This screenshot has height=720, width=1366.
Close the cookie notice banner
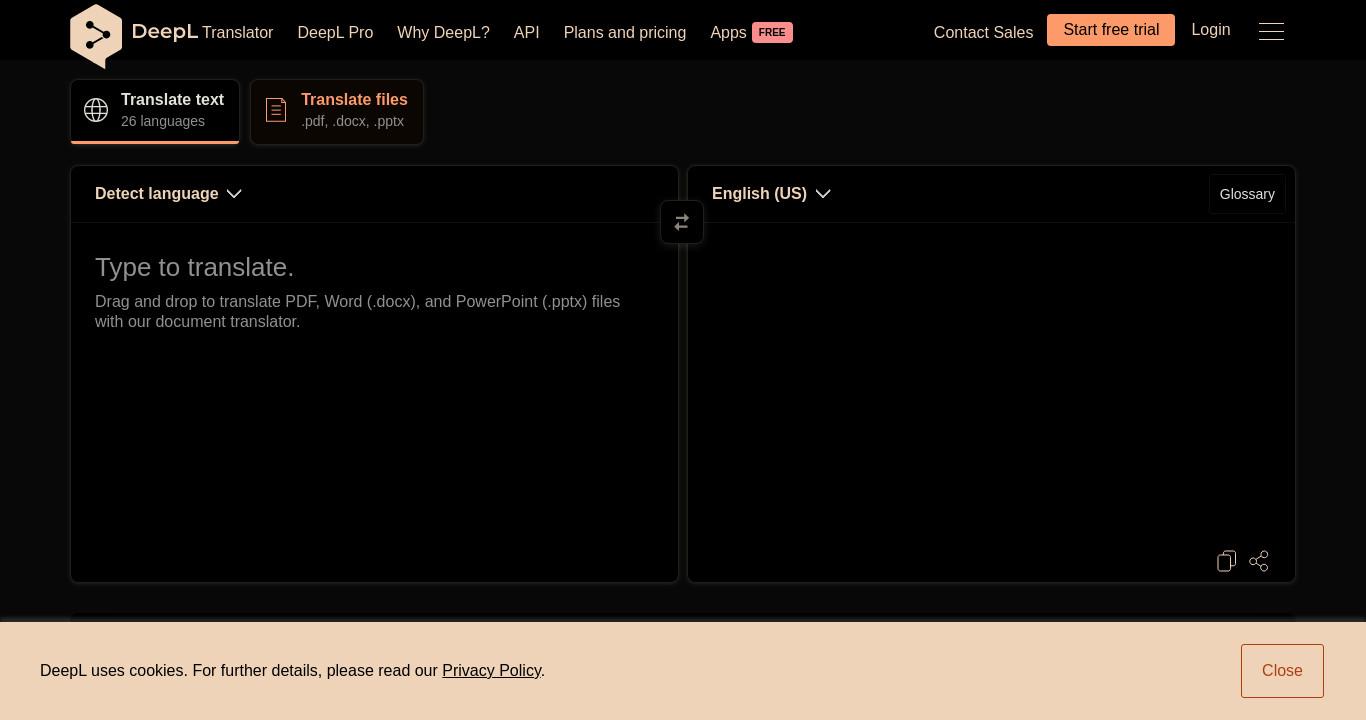coord(1282,671)
